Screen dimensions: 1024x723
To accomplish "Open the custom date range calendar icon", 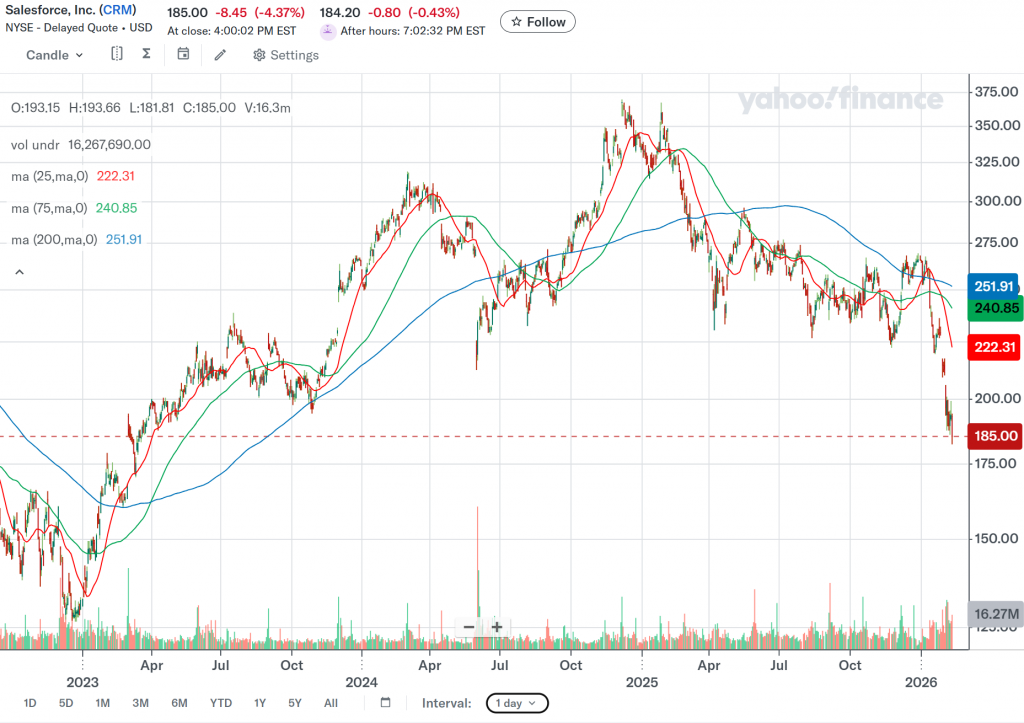I will click(x=386, y=703).
